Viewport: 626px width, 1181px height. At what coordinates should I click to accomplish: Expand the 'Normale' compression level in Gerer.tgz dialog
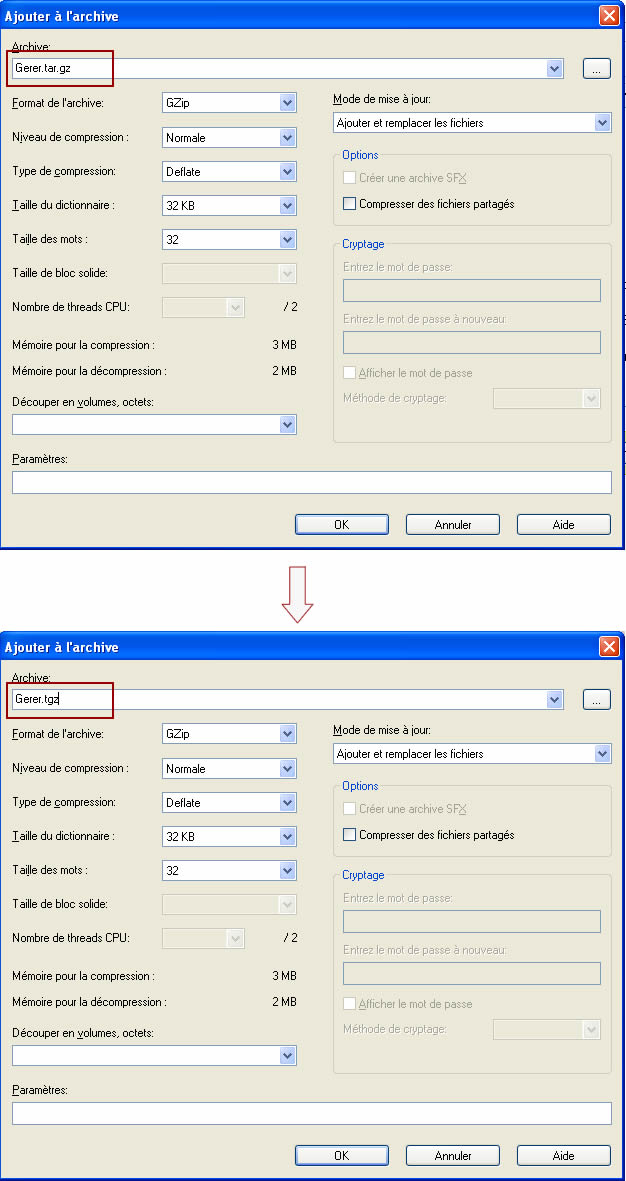point(288,769)
